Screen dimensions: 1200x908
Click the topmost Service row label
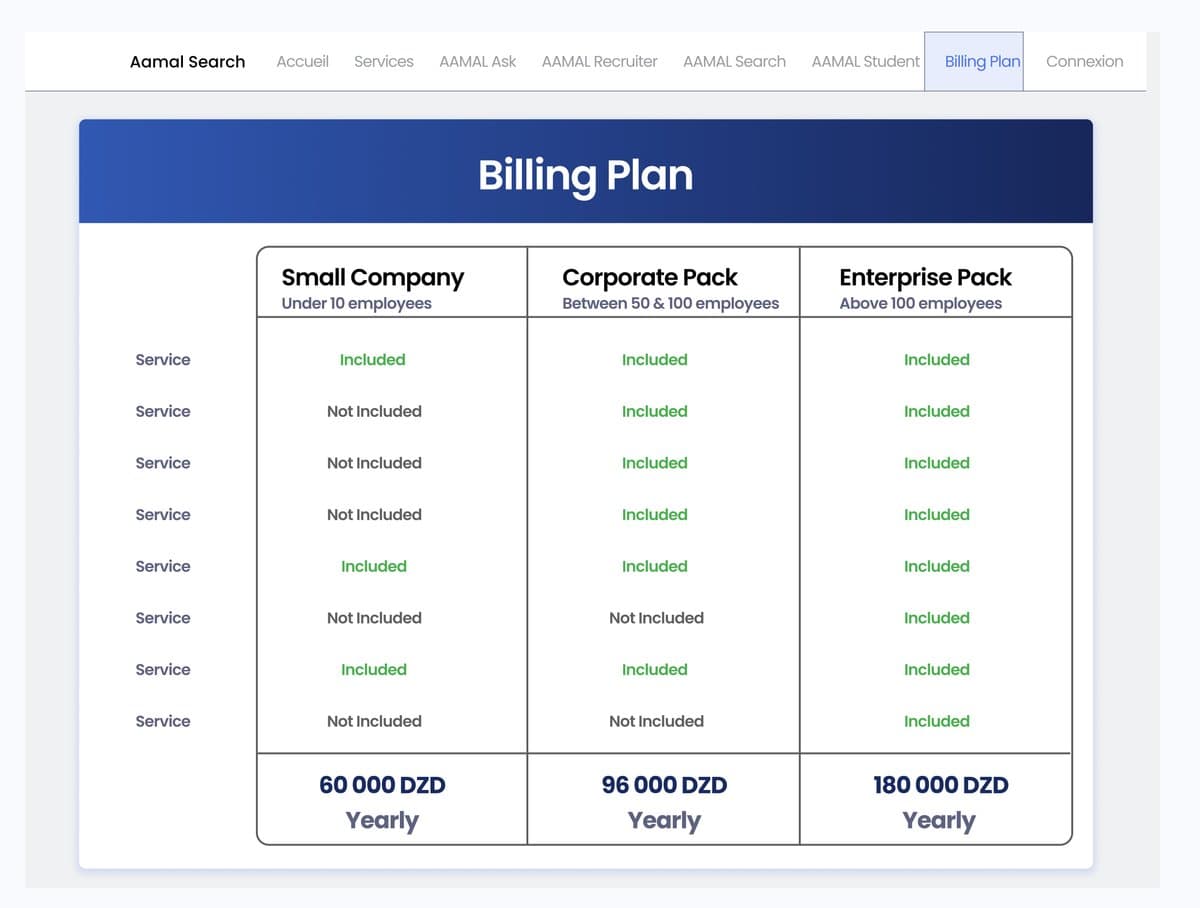point(163,359)
